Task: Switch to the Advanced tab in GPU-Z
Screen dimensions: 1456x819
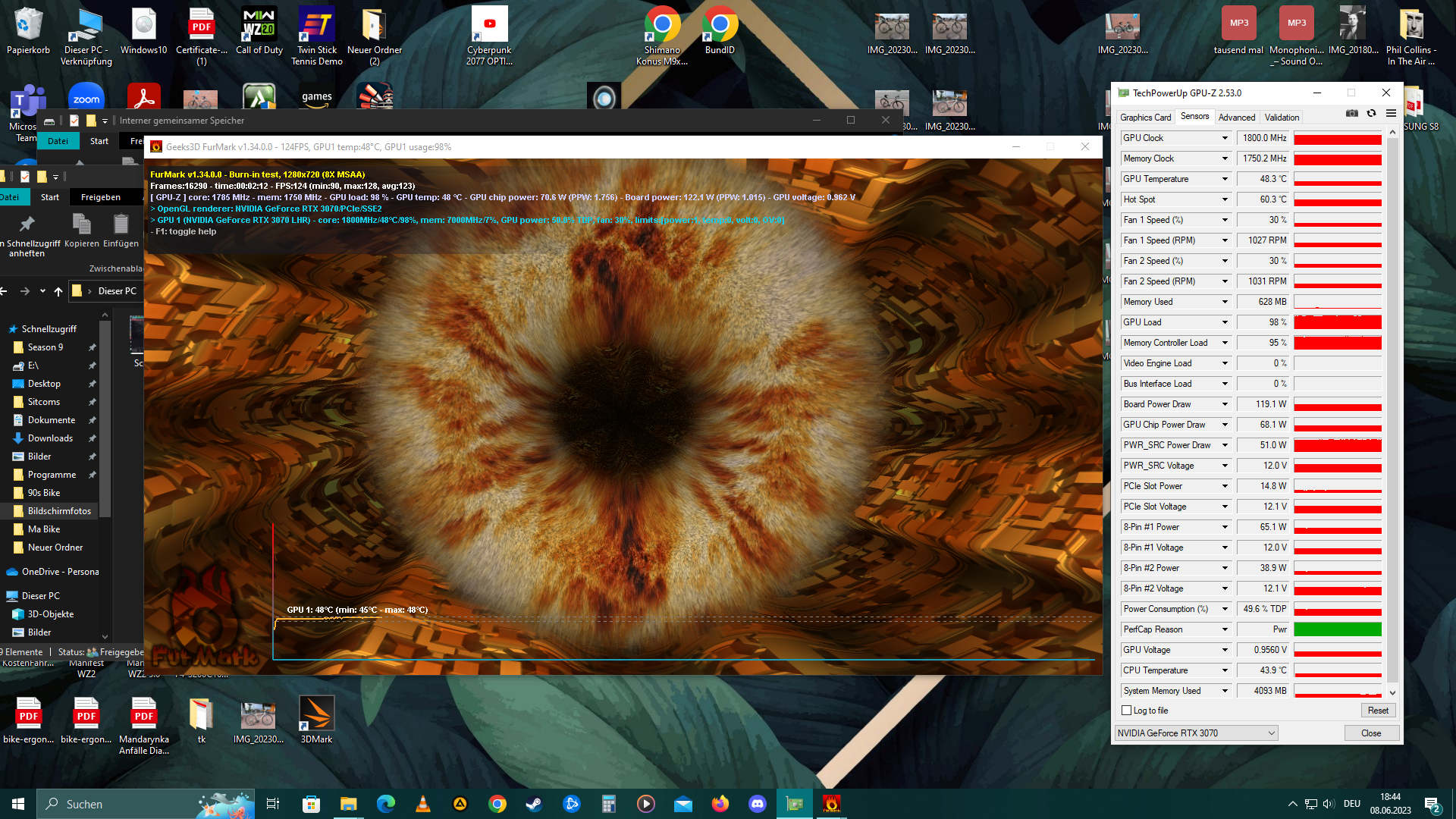Action: coord(1236,118)
